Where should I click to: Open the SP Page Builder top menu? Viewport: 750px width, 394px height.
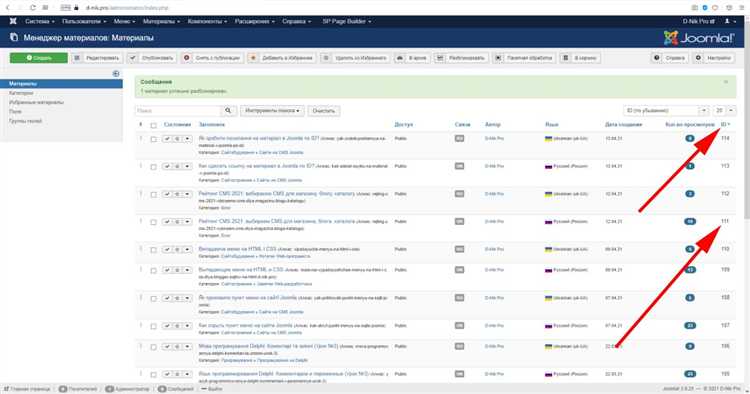click(x=347, y=21)
